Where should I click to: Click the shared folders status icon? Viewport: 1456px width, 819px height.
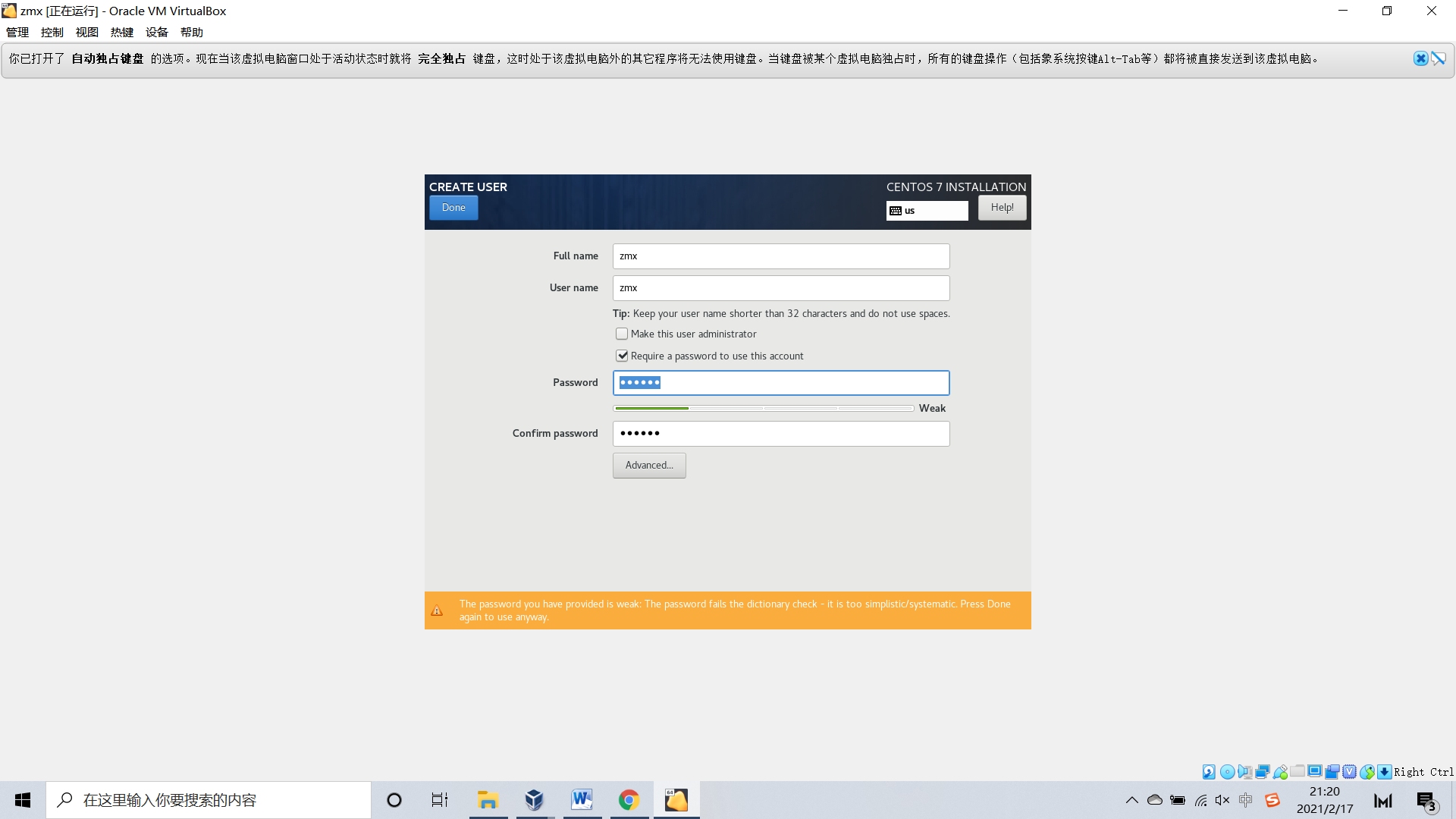pos(1298,771)
